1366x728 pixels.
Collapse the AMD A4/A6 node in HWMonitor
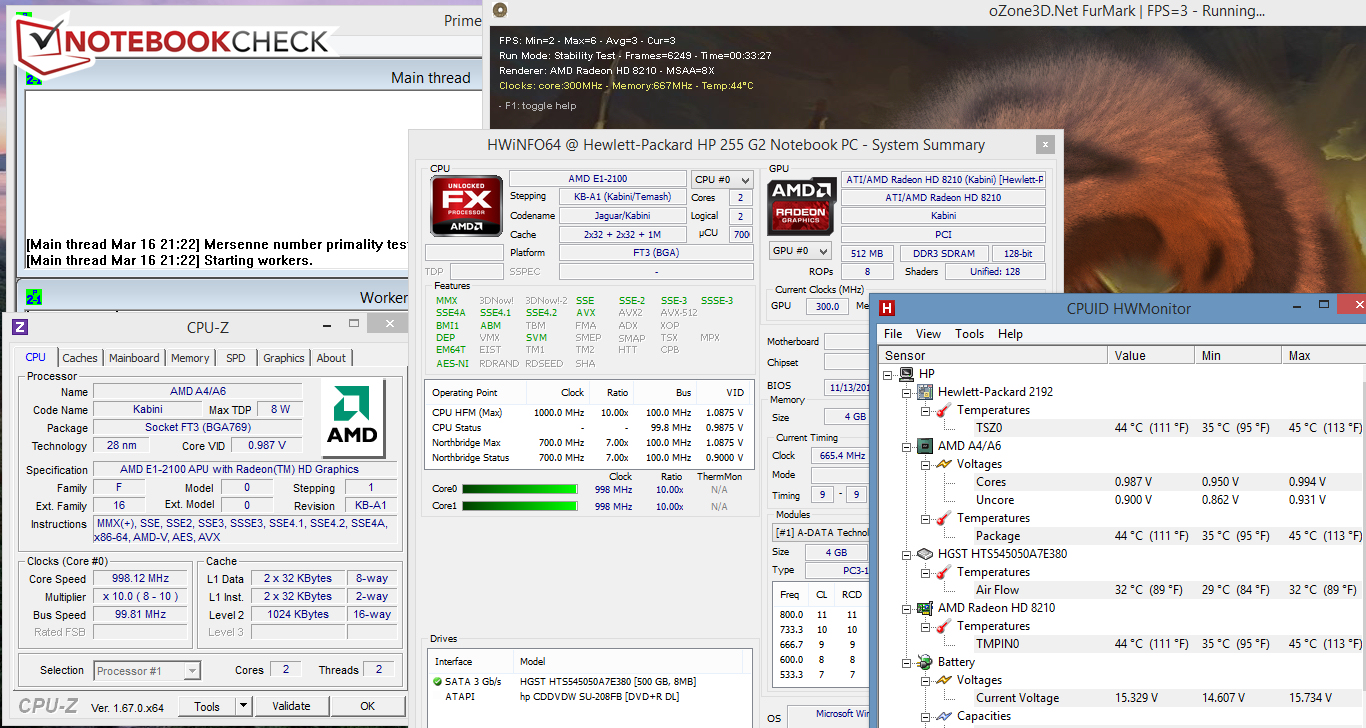(x=908, y=446)
